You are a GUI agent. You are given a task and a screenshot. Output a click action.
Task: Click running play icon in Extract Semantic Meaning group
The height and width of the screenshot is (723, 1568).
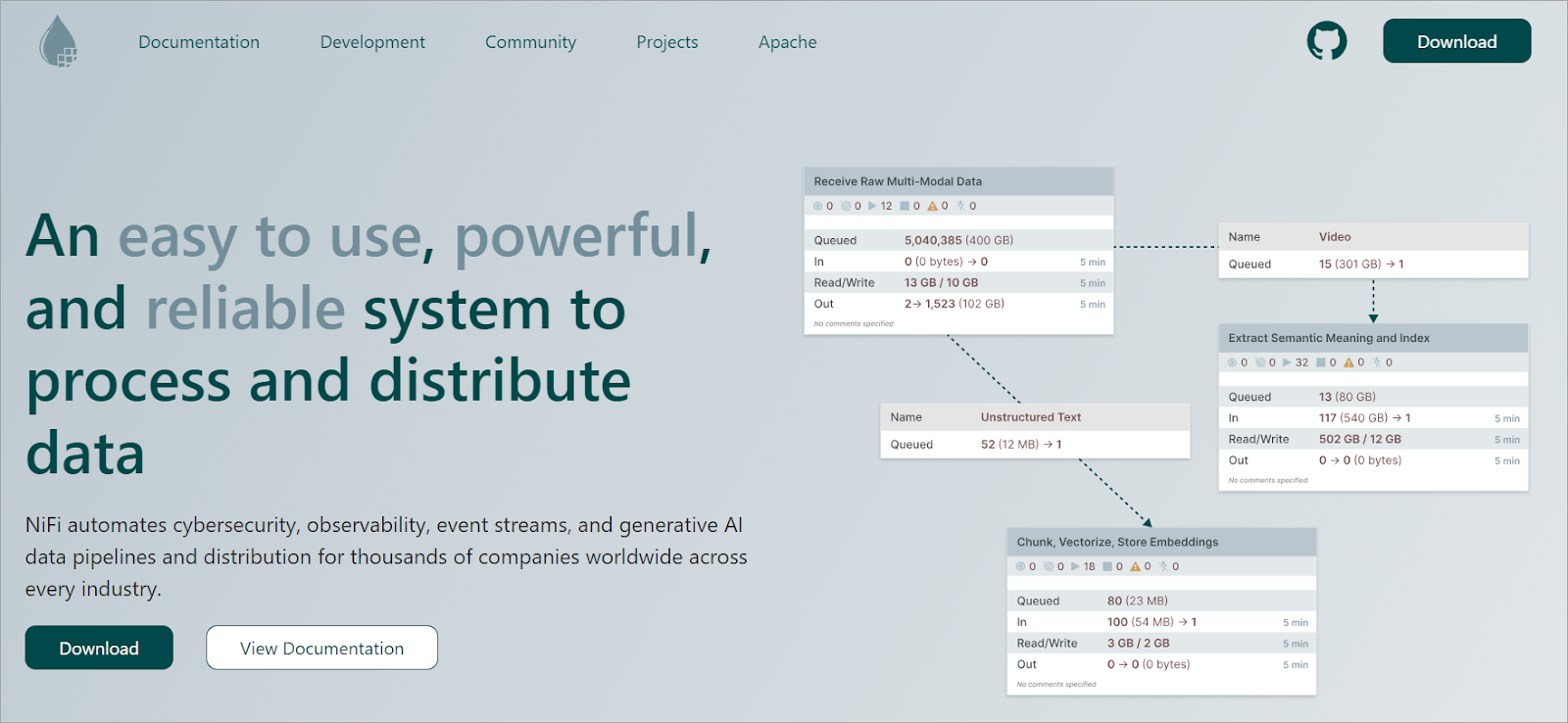point(1287,362)
